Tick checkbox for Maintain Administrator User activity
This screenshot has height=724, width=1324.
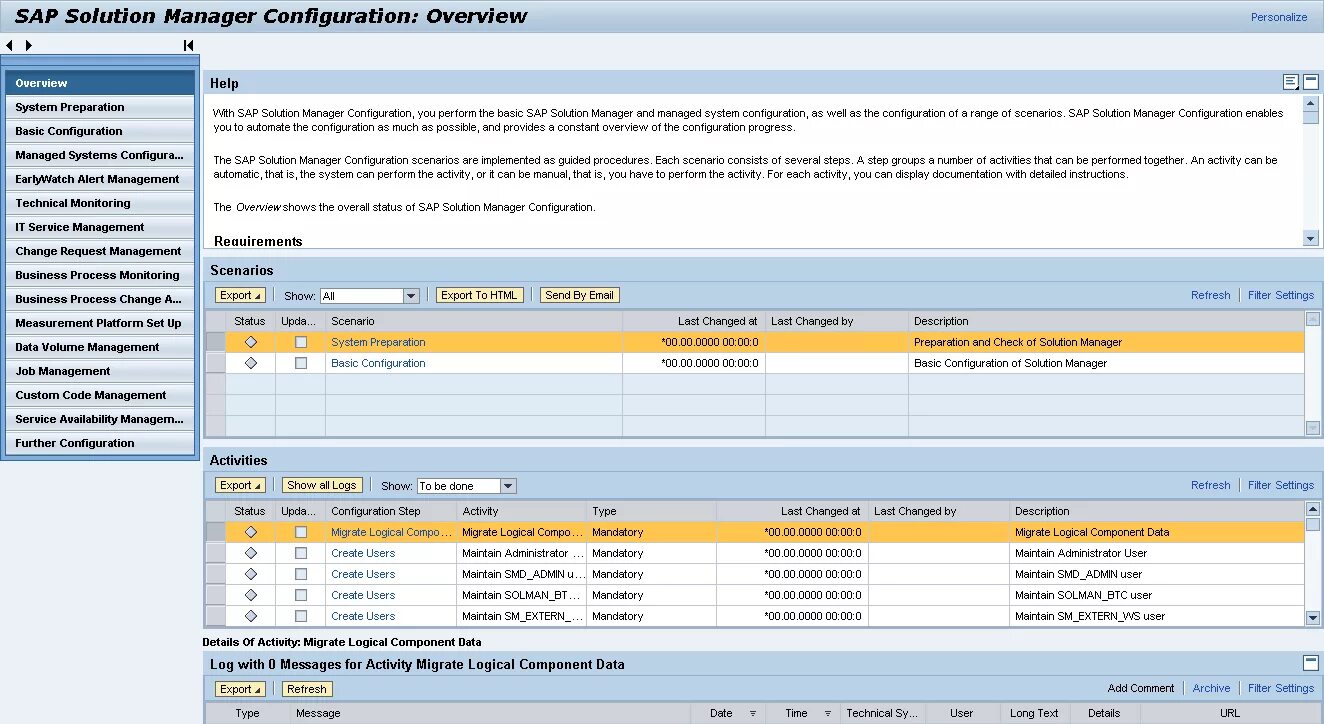pos(301,553)
